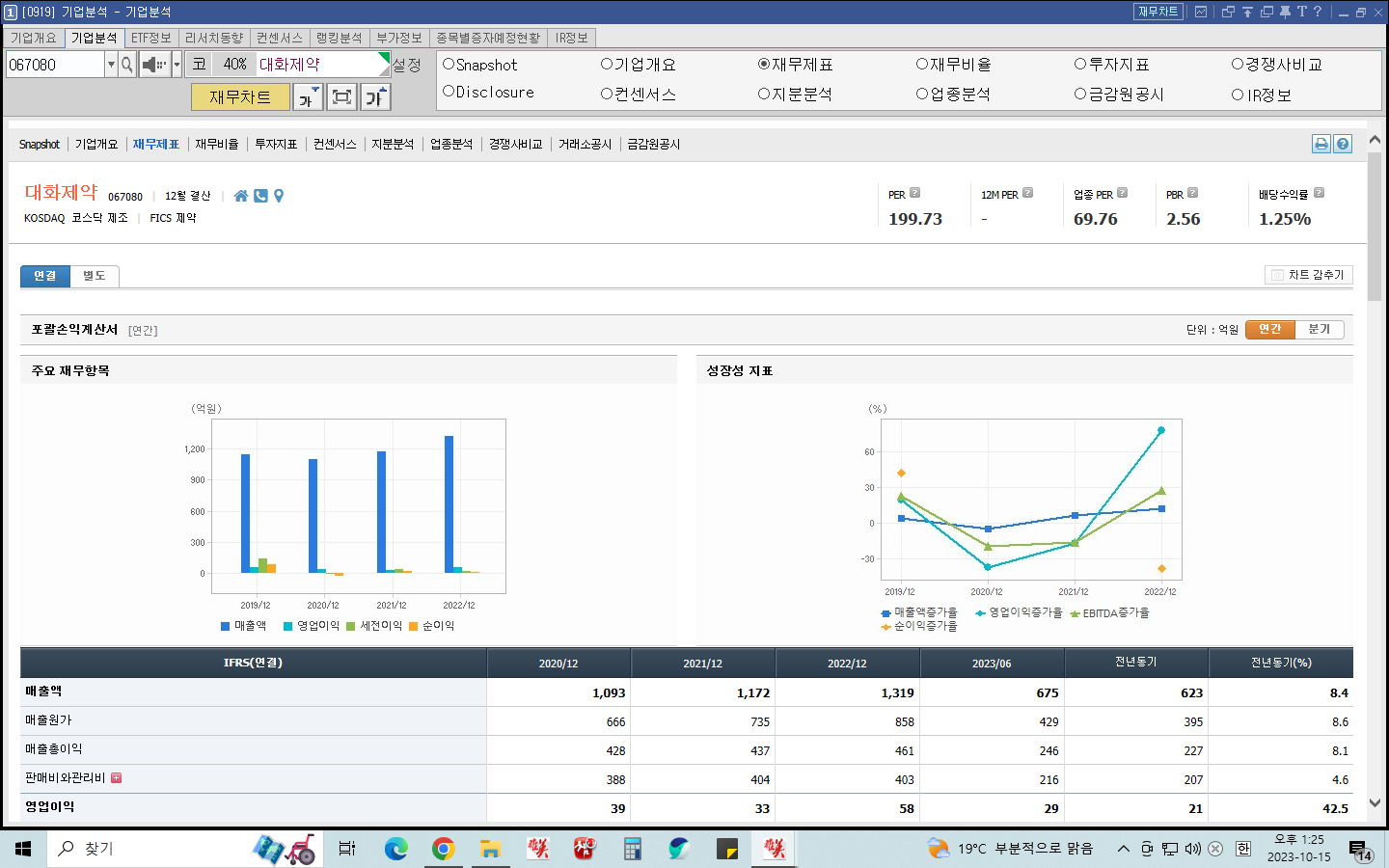Click the PBR info question icon

[1193, 193]
